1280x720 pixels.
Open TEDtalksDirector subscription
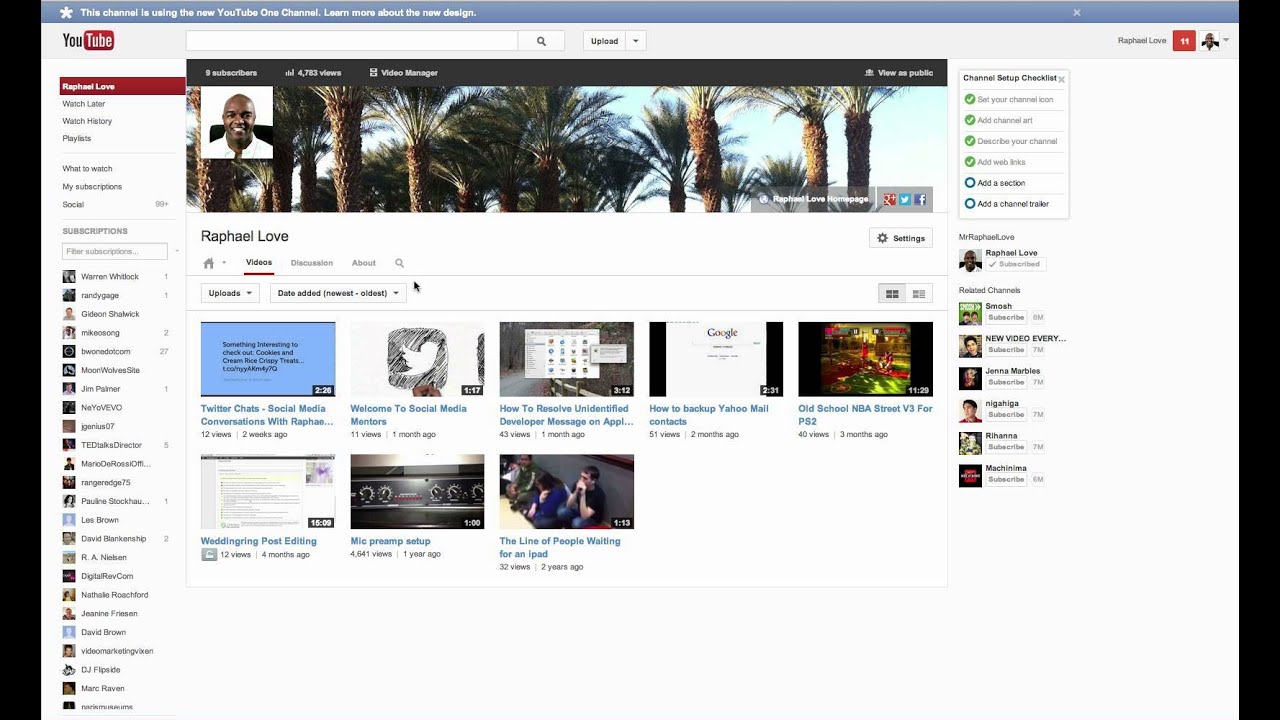point(112,445)
